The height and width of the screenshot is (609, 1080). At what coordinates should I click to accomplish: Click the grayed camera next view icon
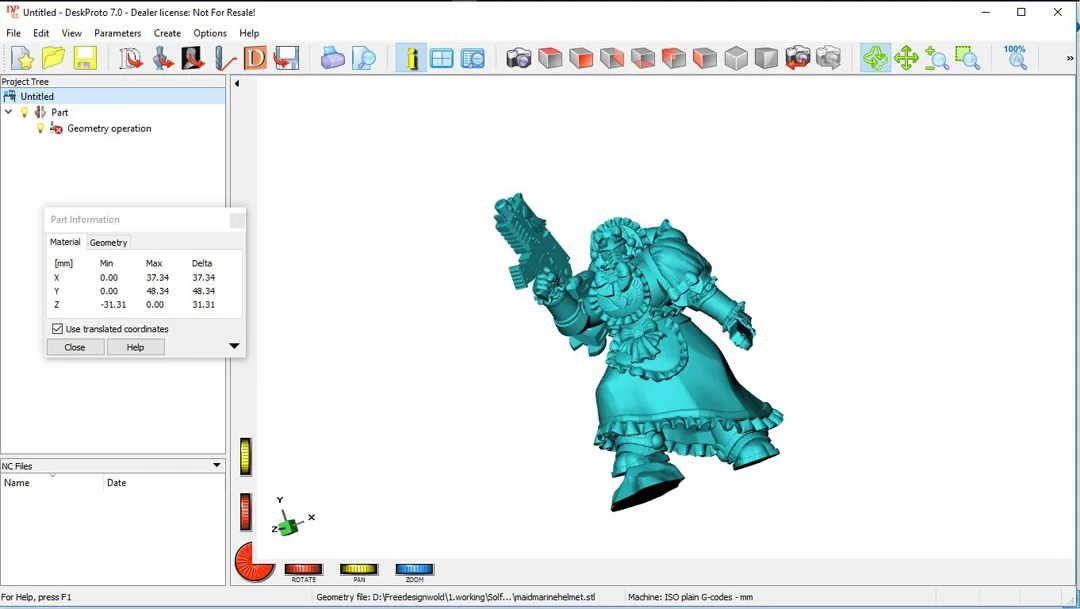[x=829, y=59]
